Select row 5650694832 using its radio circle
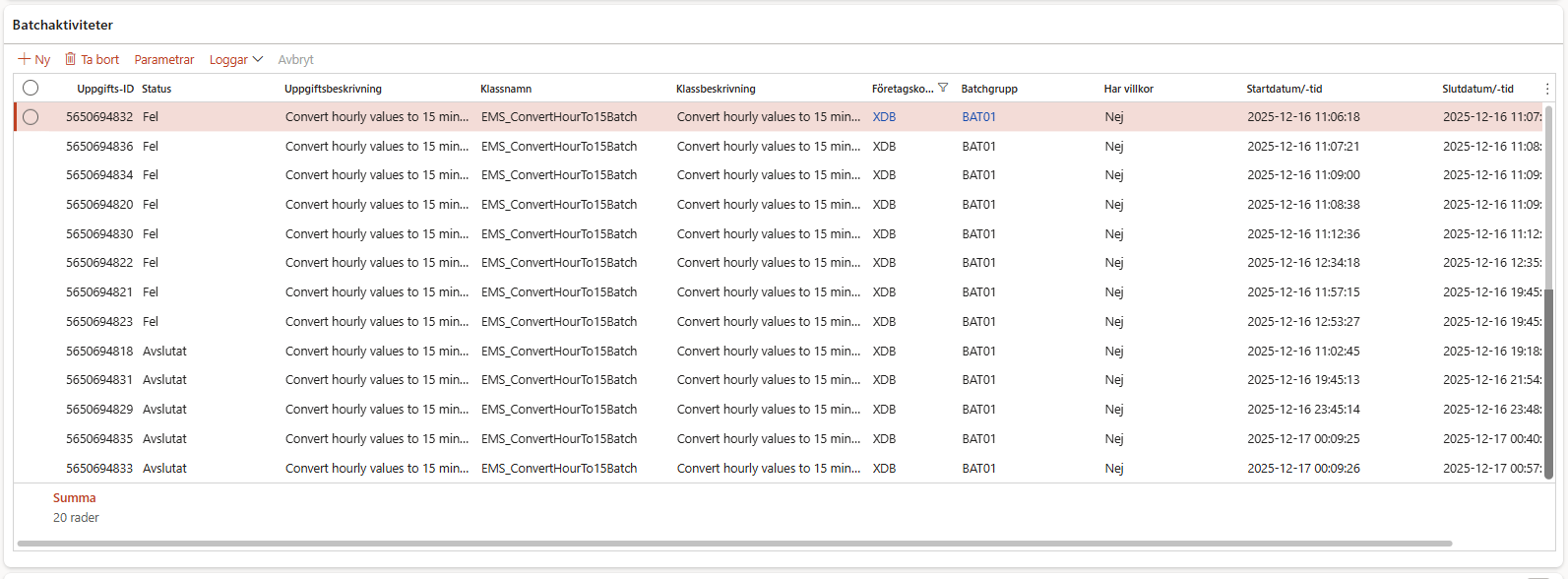This screenshot has height=579, width=1568. pos(31,117)
